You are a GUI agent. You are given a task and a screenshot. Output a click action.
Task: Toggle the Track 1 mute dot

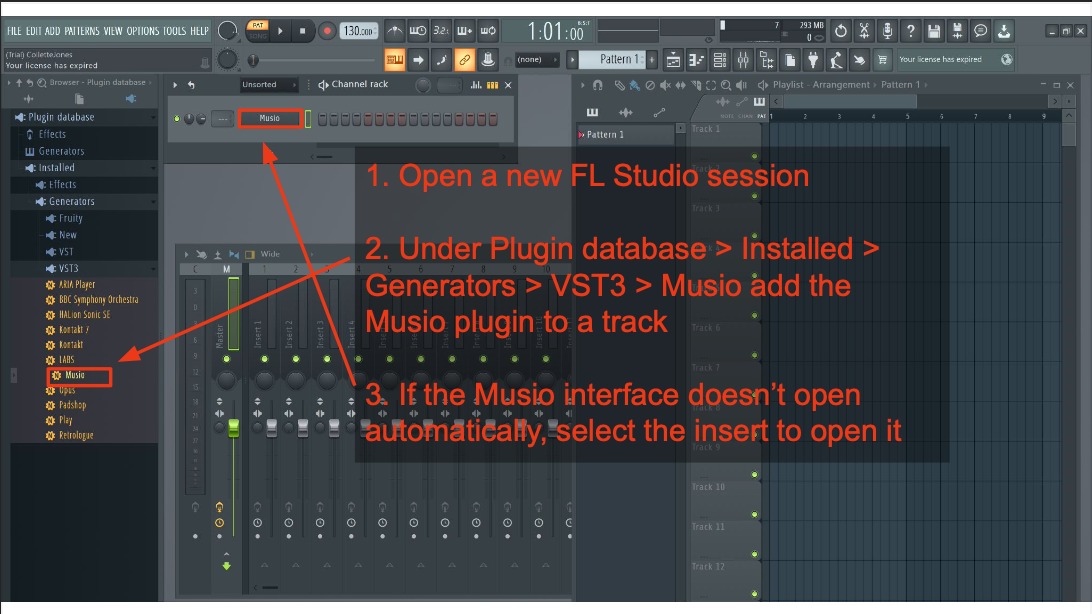(x=754, y=156)
